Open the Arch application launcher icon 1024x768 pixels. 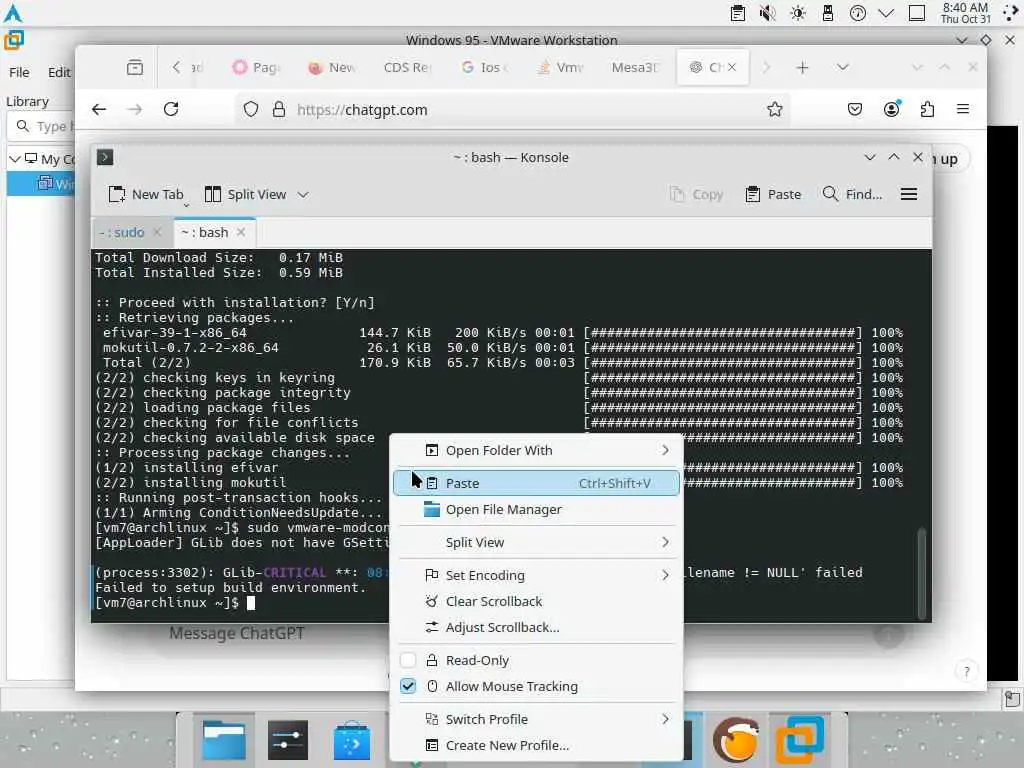pos(13,13)
